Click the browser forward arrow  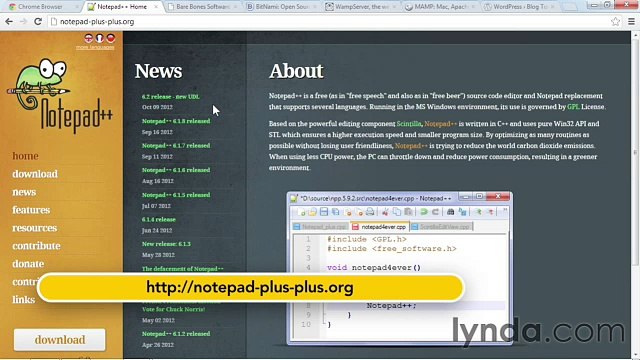pyautogui.click(x=23, y=22)
